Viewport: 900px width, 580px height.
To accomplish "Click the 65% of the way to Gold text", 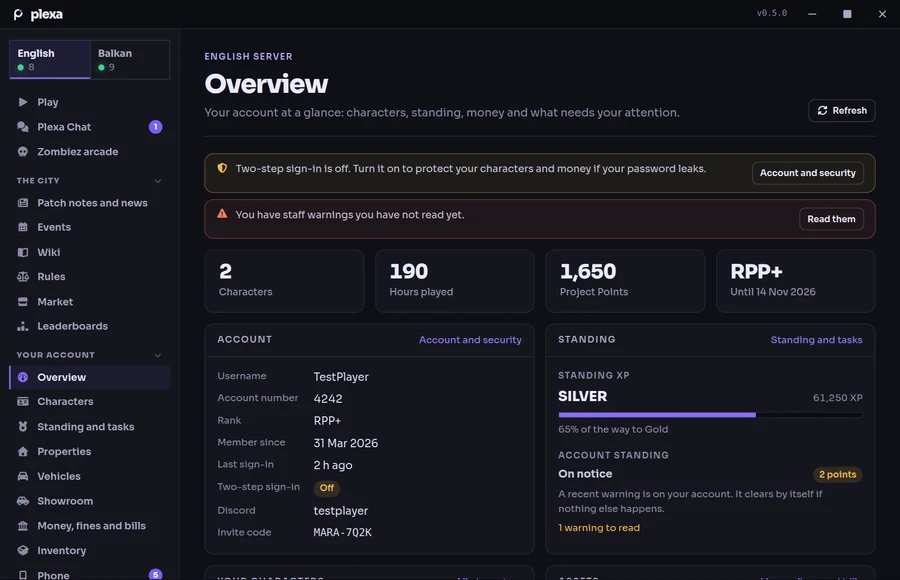I will [613, 429].
